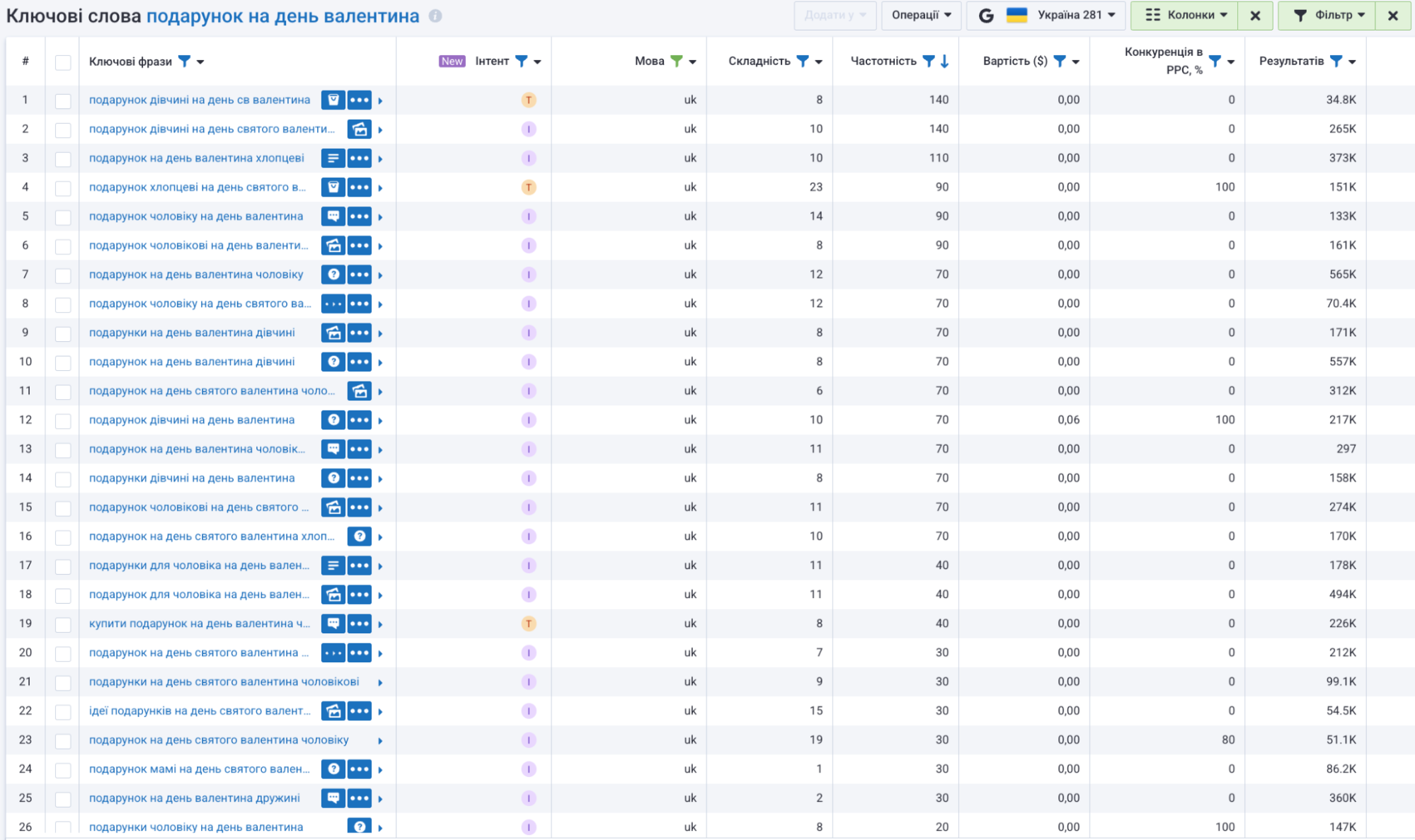The image size is (1415, 840).
Task: Check the checkbox for row 1
Action: 63,101
